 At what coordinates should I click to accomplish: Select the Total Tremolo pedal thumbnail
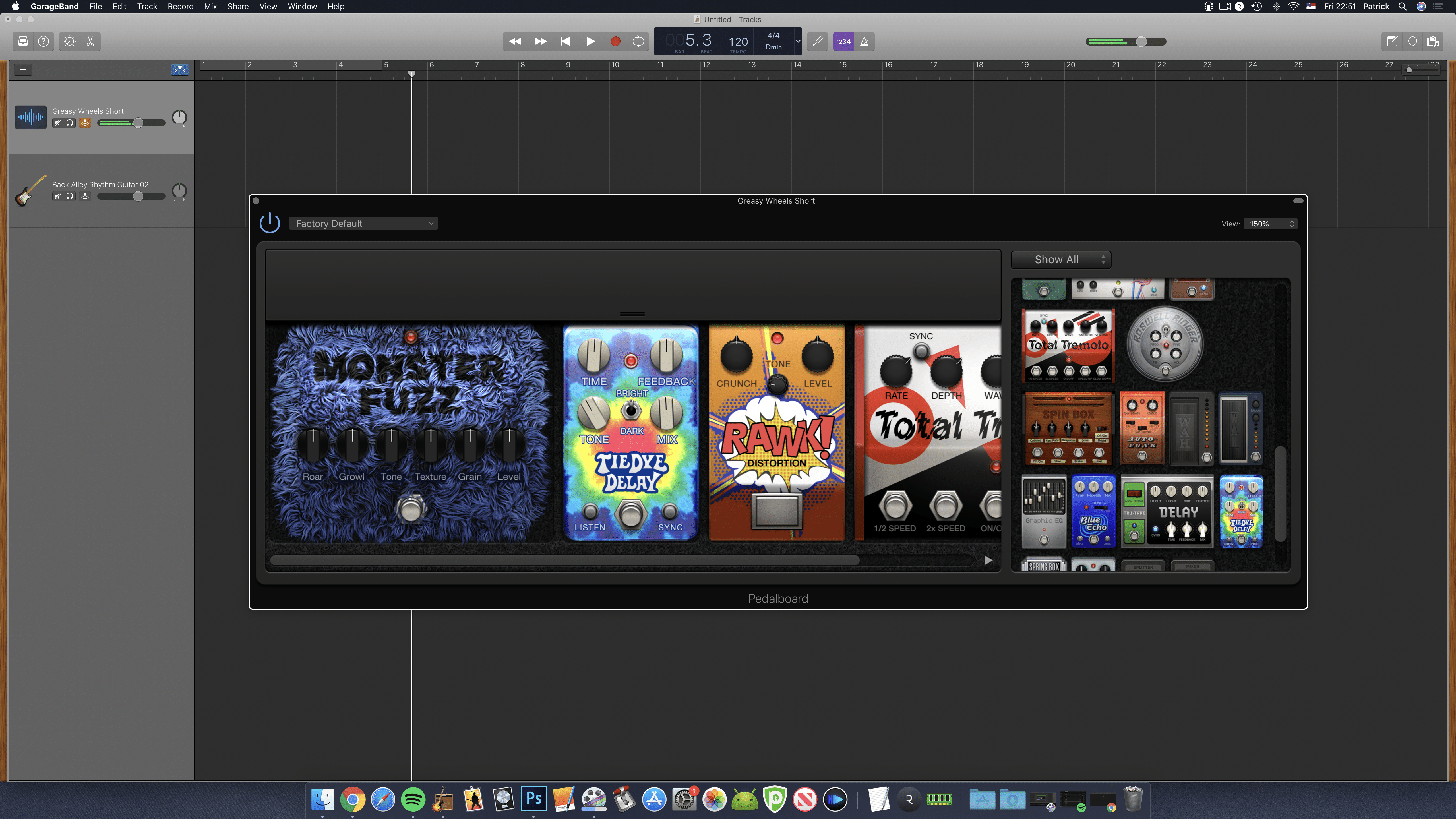tap(1068, 345)
